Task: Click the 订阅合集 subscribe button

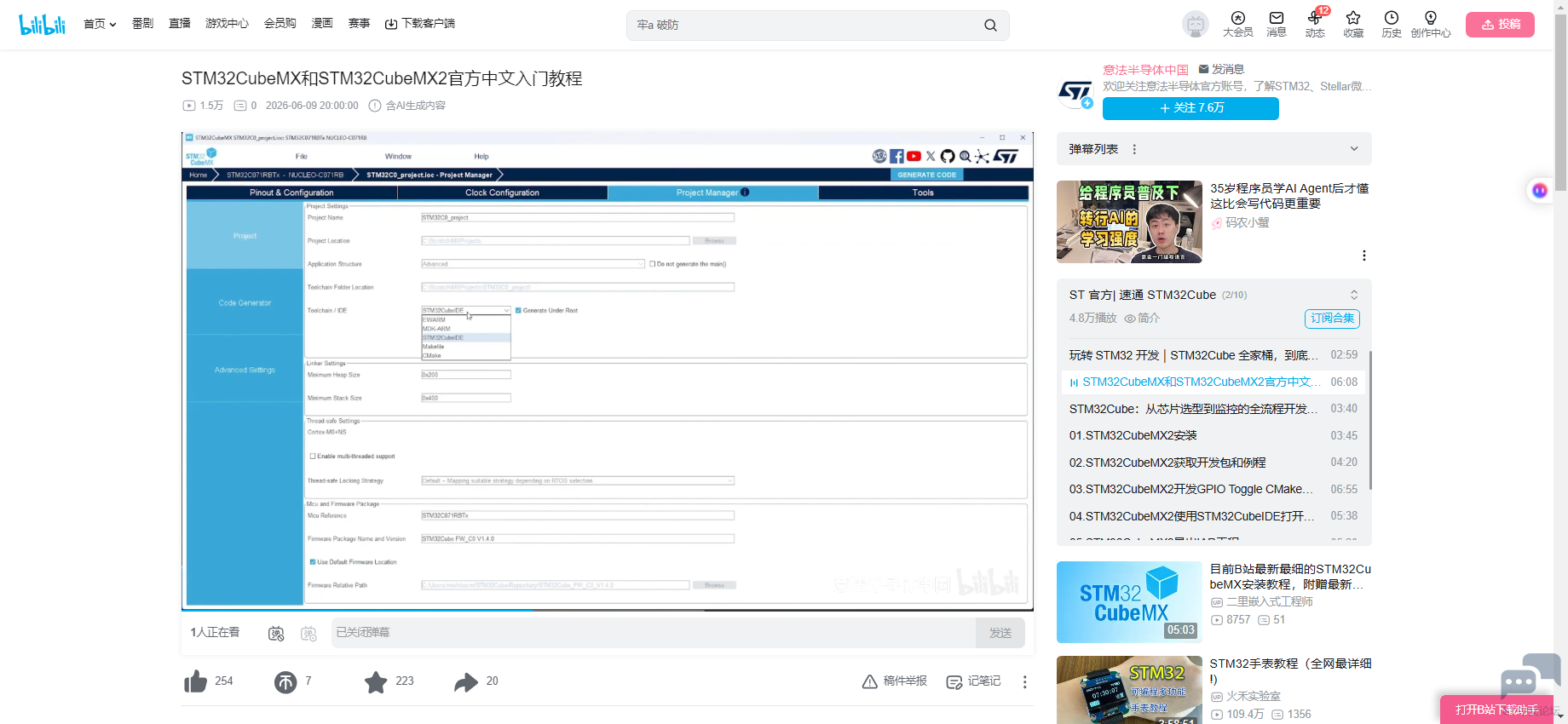Action: click(x=1332, y=319)
